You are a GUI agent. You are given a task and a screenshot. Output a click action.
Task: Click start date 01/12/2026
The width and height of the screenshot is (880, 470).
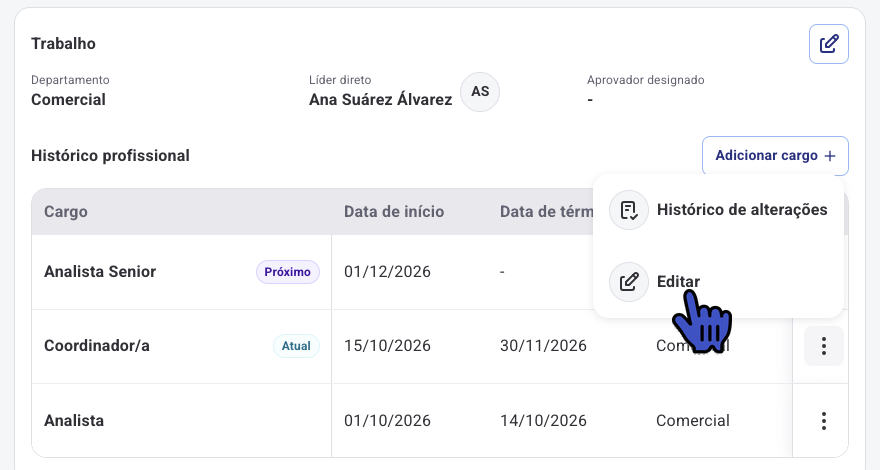pos(387,272)
